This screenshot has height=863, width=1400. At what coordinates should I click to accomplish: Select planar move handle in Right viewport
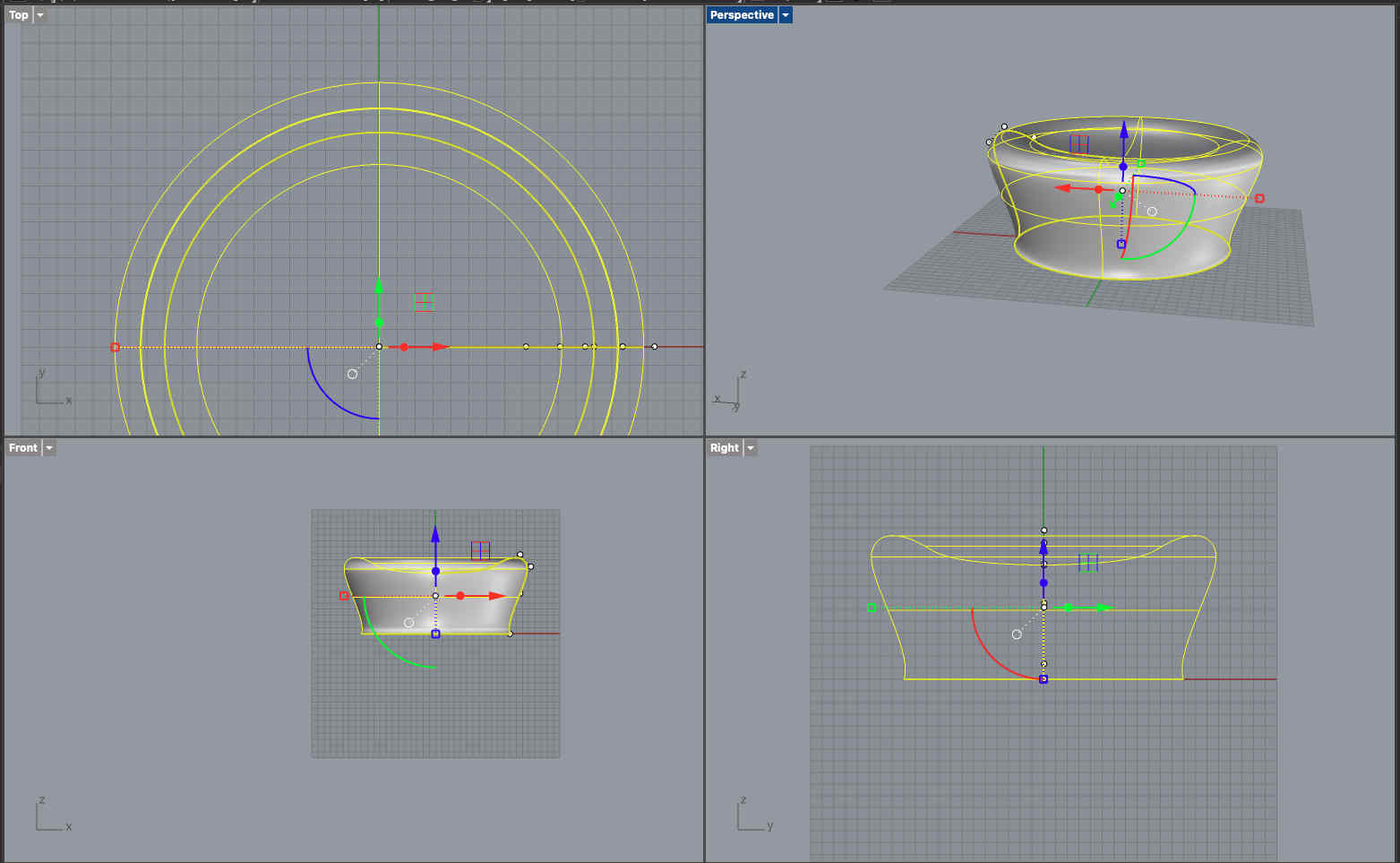tap(1089, 563)
